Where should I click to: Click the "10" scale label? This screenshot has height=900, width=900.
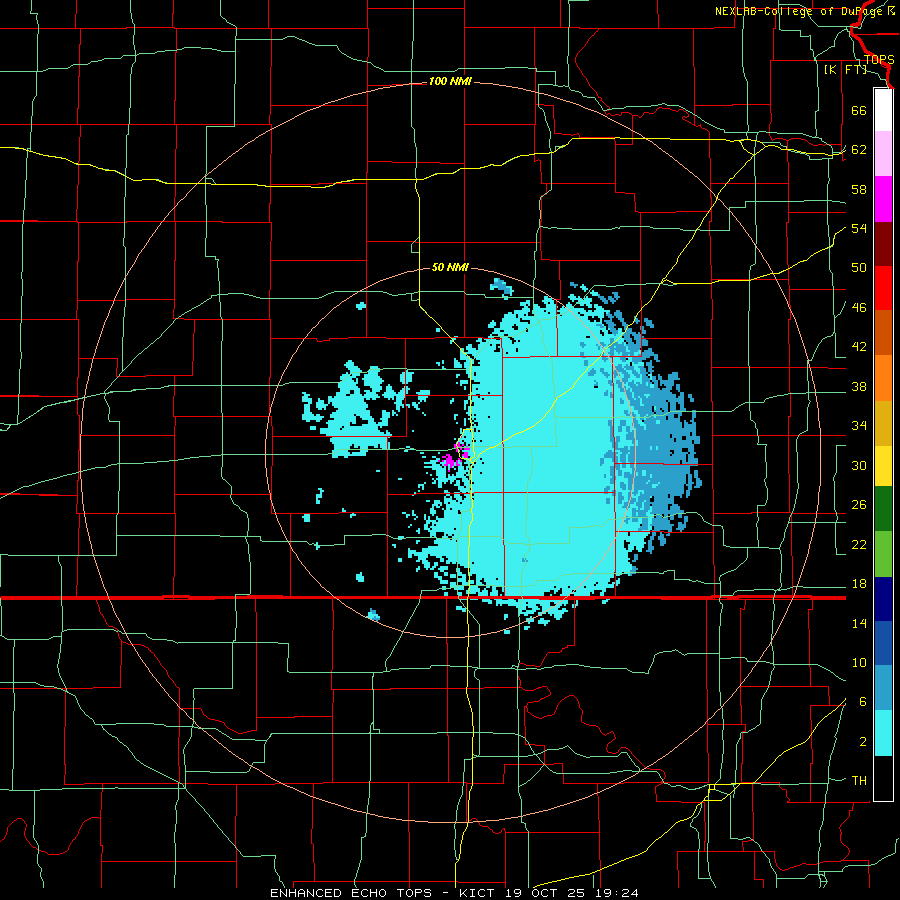(859, 663)
